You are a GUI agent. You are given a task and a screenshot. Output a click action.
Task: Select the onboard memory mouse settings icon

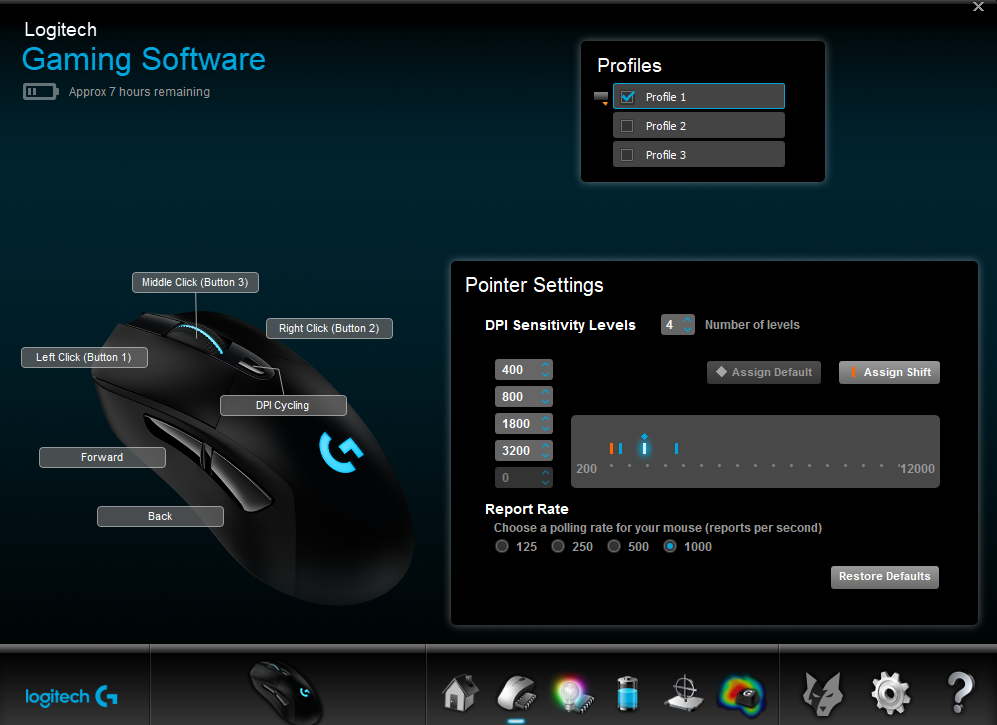pyautogui.click(x=515, y=691)
